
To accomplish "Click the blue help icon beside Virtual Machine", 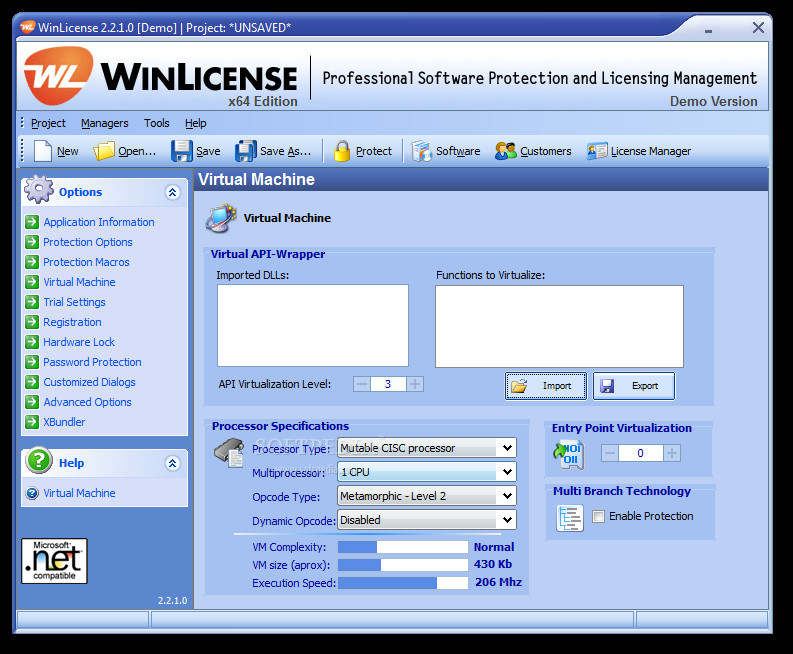I will pos(32,493).
